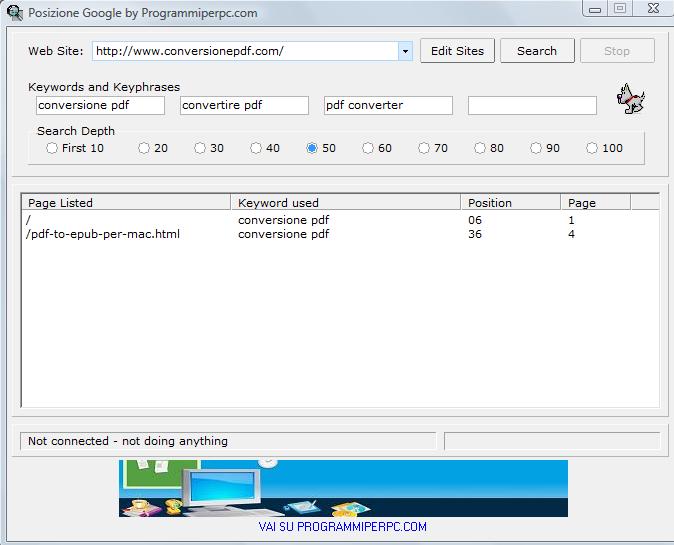Screen dimensions: 674x545
Task: Open the Web Site dropdown arrow
Action: point(405,51)
